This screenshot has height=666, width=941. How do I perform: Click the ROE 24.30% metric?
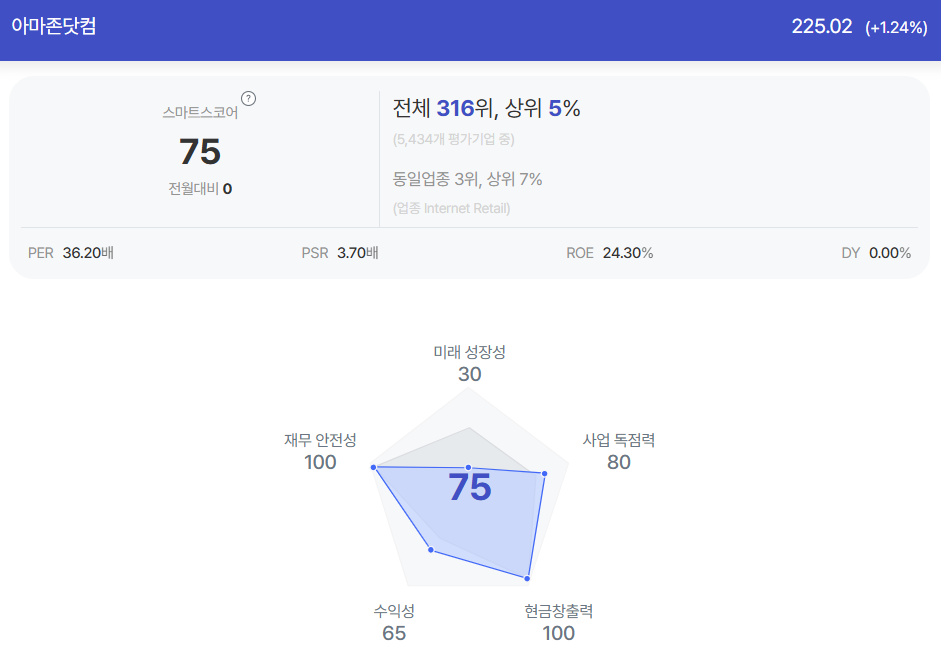coord(610,253)
